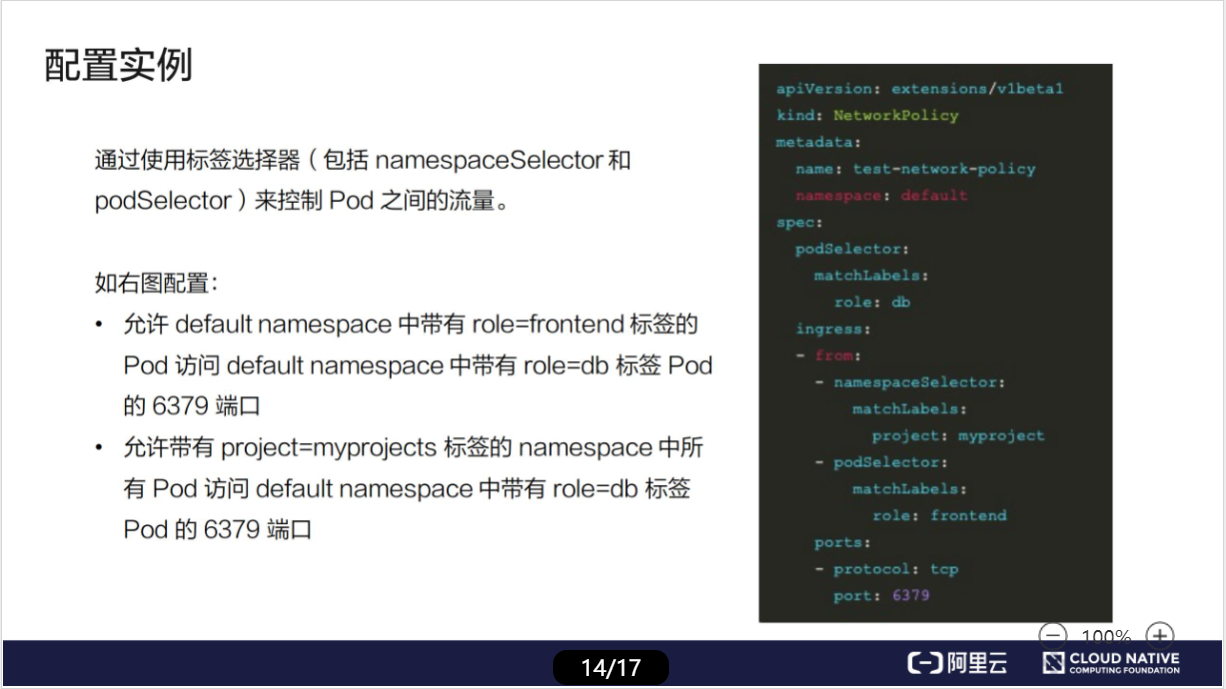This screenshot has height=689, width=1226.
Task: Click the zoom in plus icon
Action: point(1159,634)
